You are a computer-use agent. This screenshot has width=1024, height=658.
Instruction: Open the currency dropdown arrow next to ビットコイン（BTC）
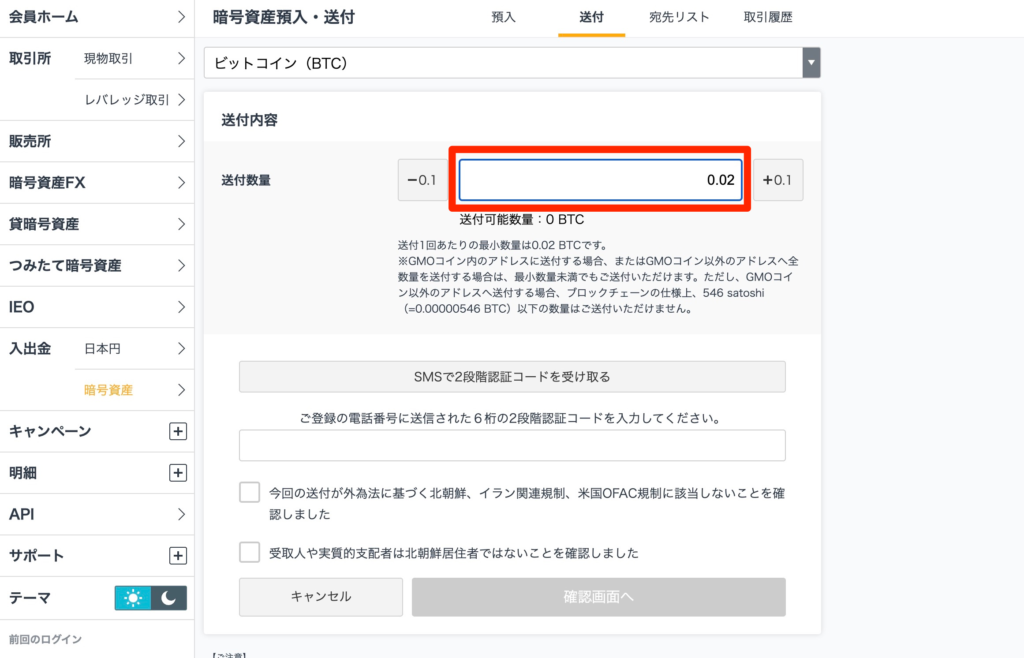pyautogui.click(x=811, y=62)
